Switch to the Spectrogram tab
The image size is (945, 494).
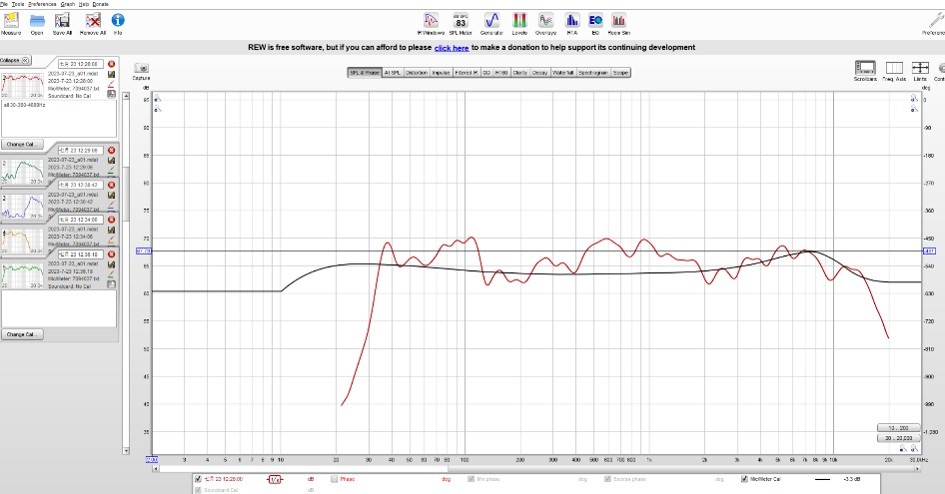(593, 72)
